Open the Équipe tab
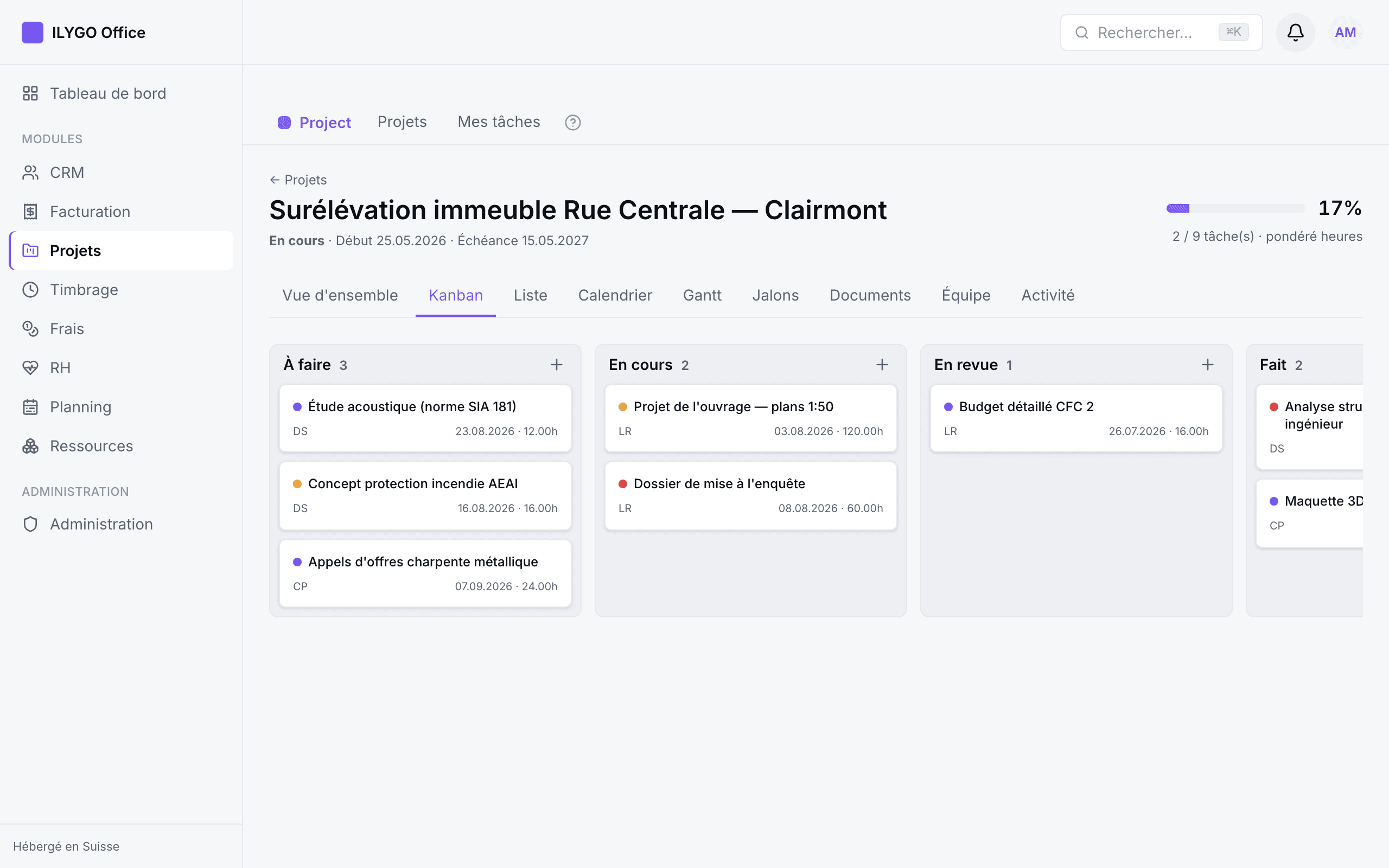Screen dimensions: 1389x868 pos(966,295)
